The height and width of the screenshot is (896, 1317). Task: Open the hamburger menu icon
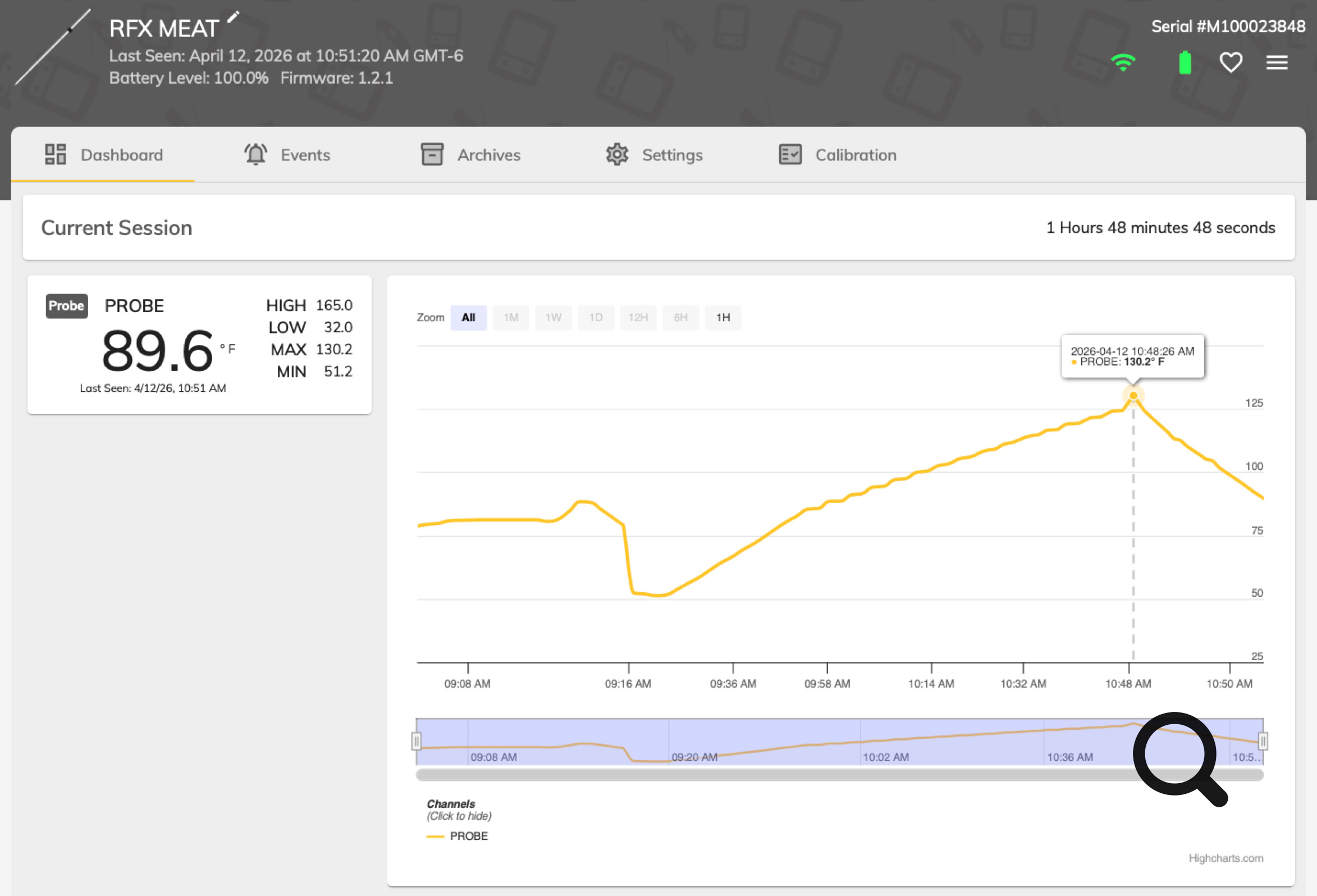1276,62
